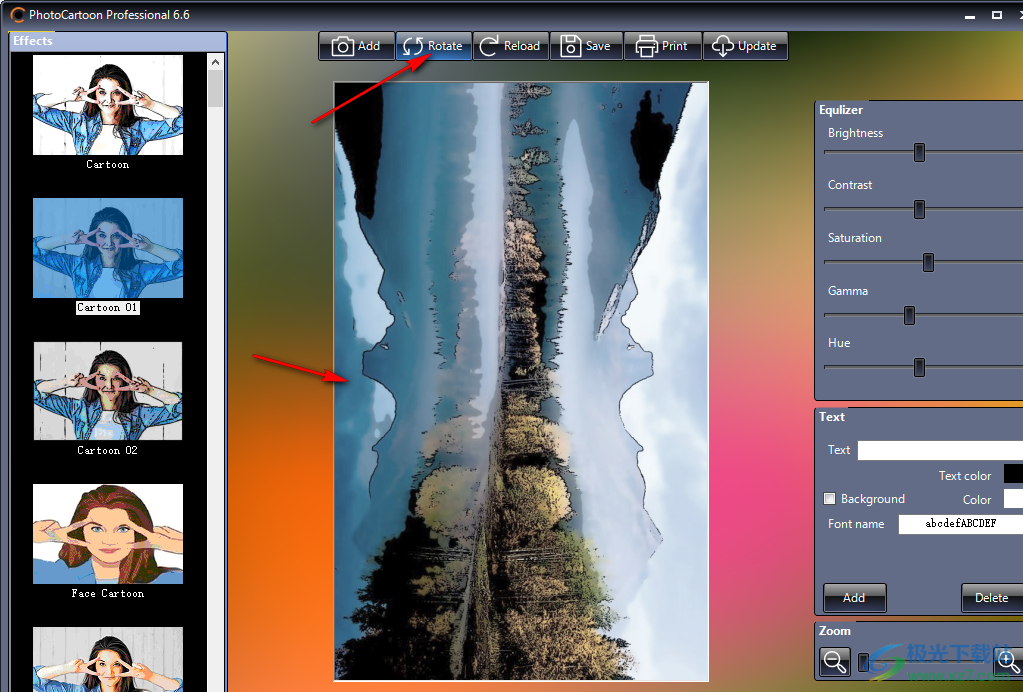Image resolution: width=1023 pixels, height=692 pixels.
Task: Rotate the image with the Rotate button
Action: [433, 46]
